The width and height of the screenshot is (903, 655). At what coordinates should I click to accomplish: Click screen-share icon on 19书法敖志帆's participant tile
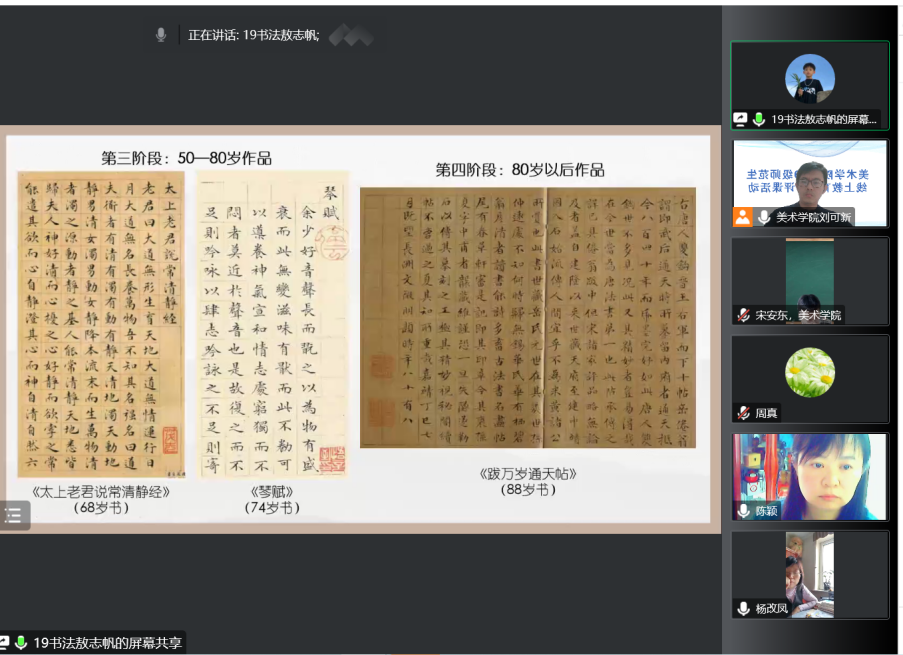pyautogui.click(x=741, y=119)
